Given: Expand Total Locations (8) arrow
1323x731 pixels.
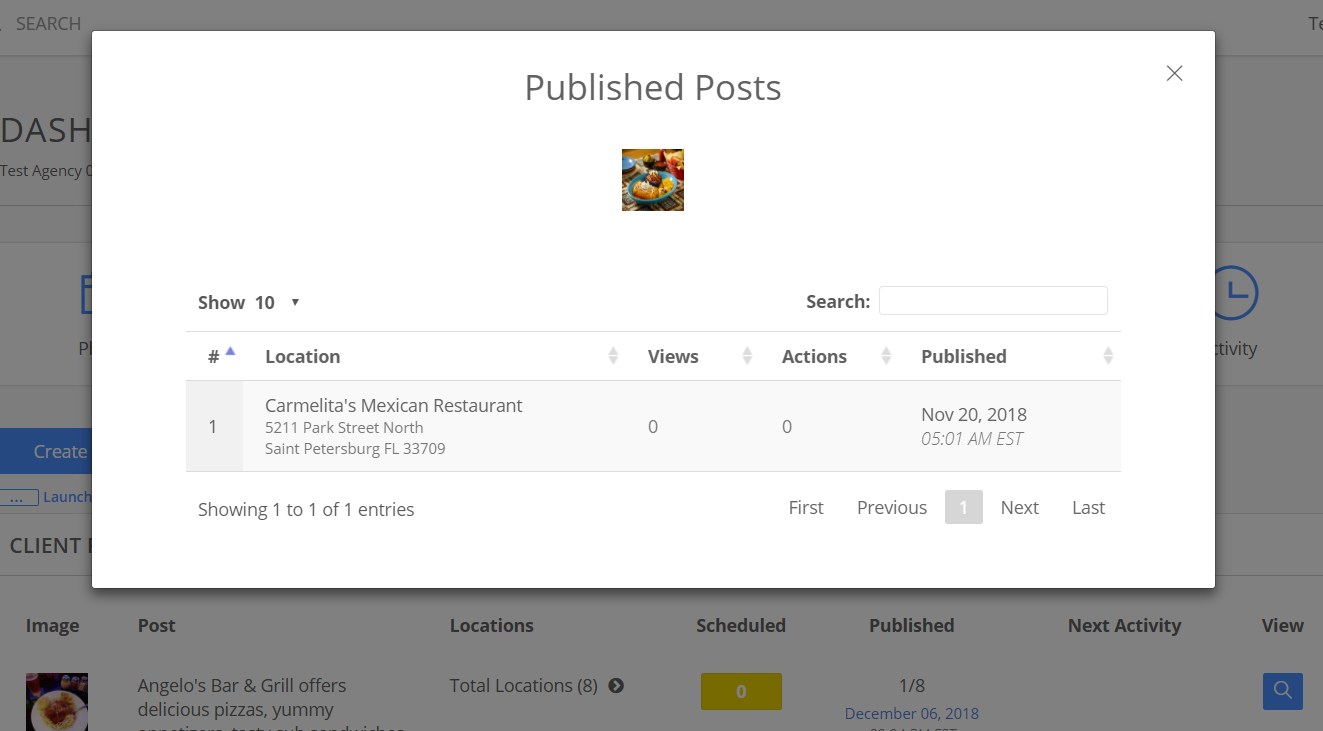Looking at the screenshot, I should pos(616,686).
